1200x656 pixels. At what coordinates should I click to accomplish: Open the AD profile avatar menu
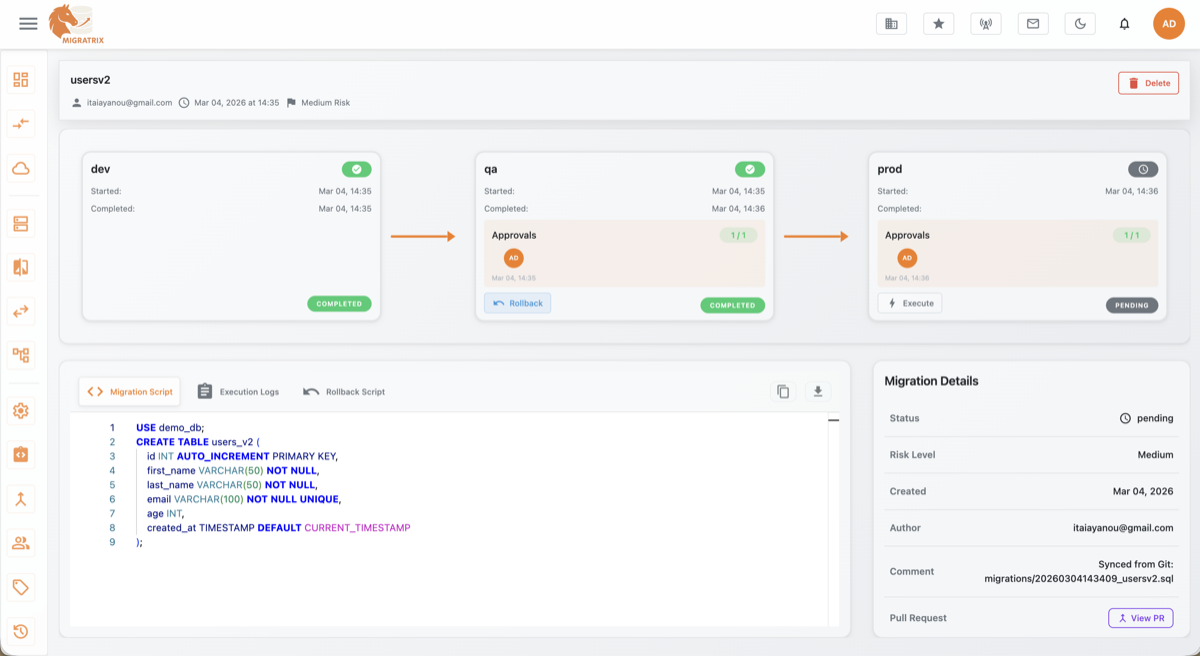tap(1168, 22)
